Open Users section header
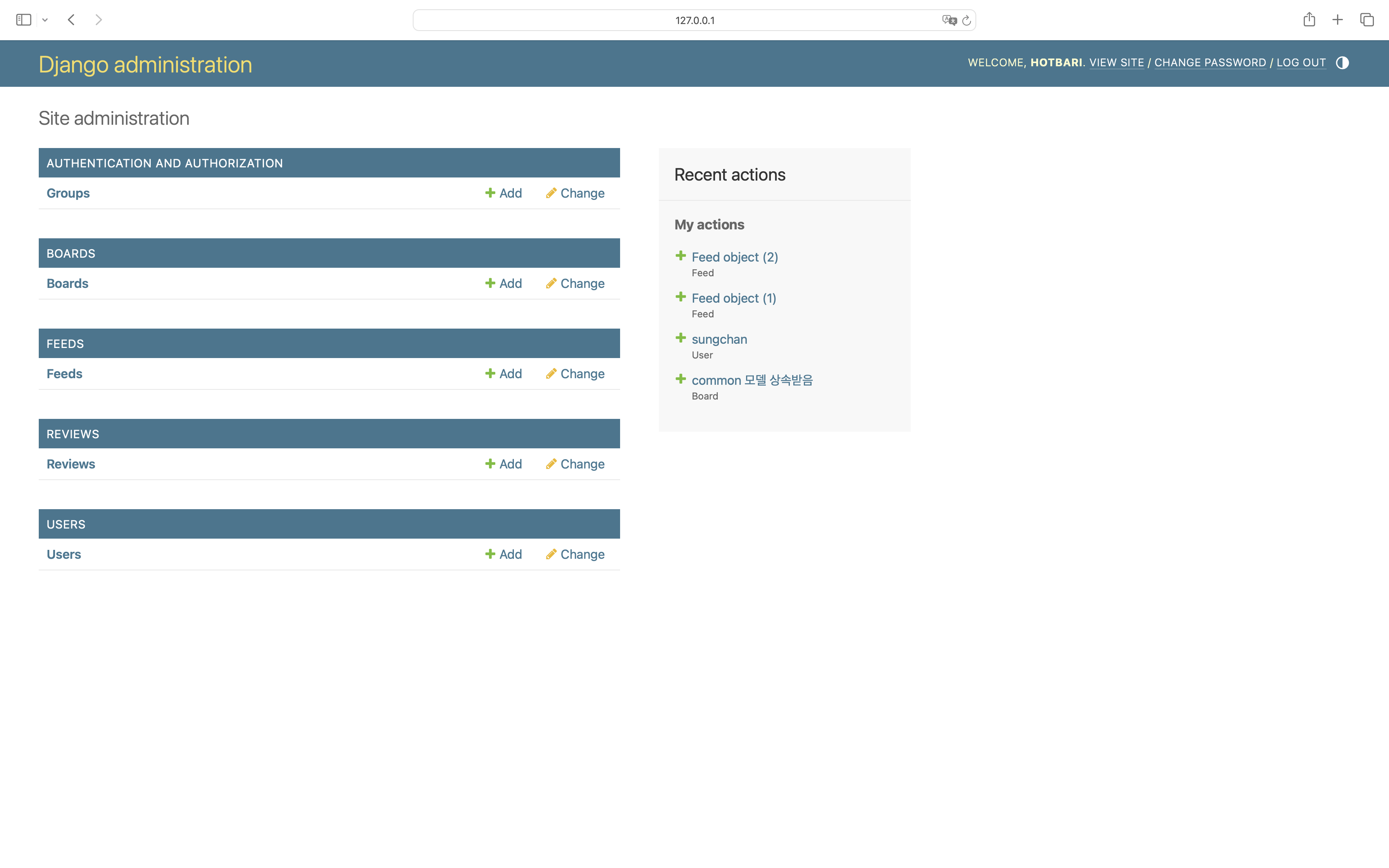1389x868 pixels. coord(66,524)
